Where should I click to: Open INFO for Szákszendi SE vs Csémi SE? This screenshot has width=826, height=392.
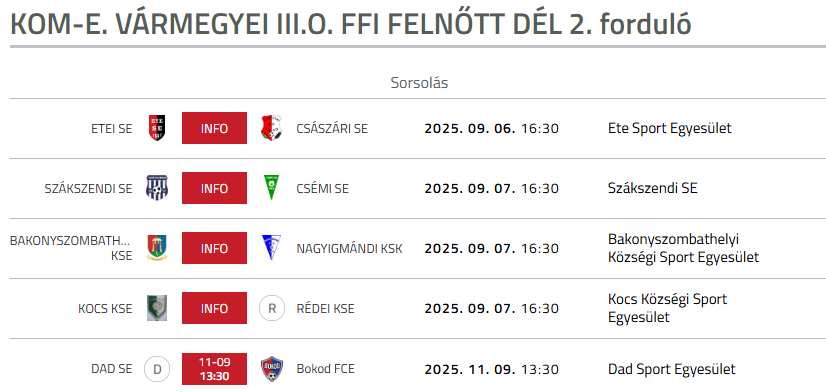[x=214, y=188]
